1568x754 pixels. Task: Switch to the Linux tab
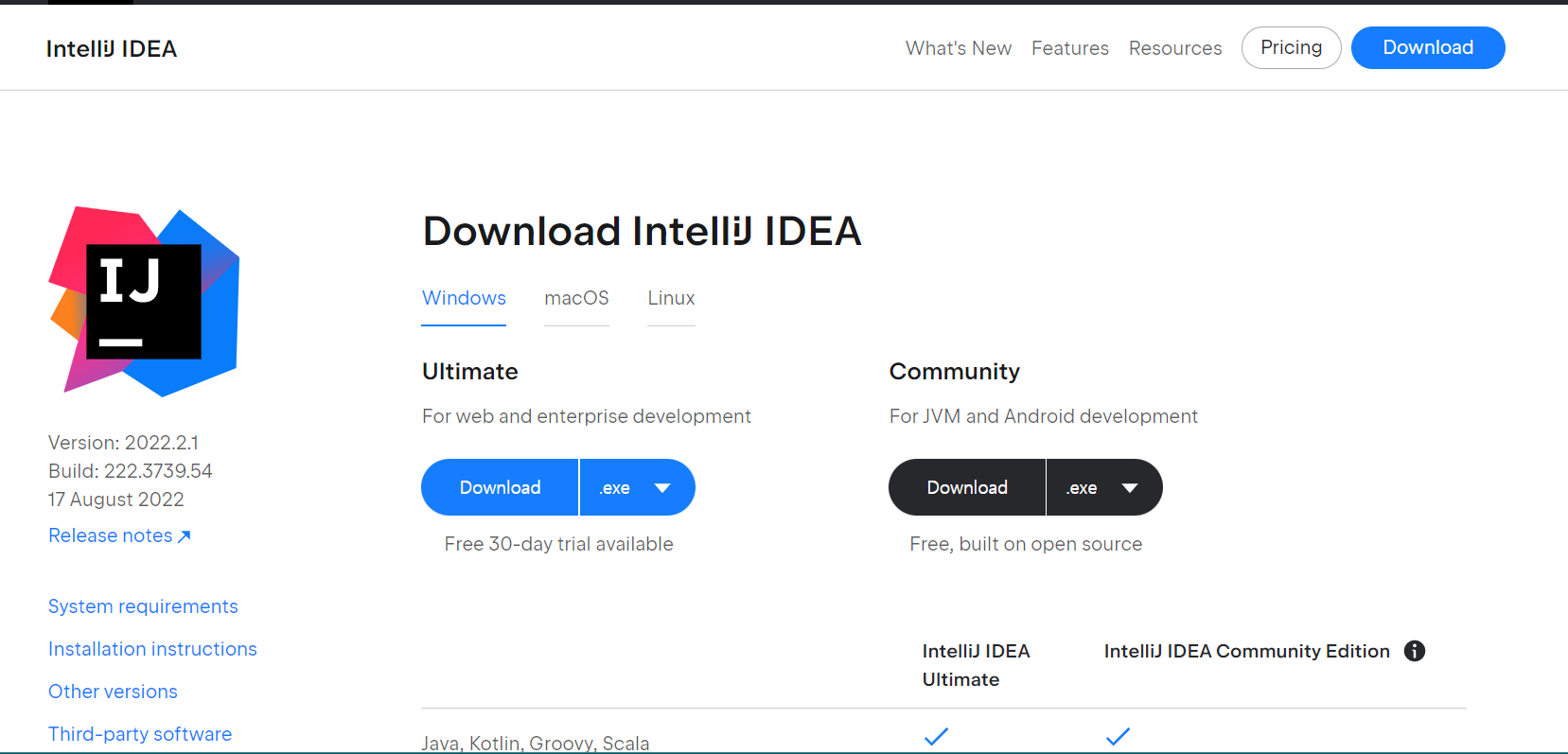pyautogui.click(x=671, y=298)
